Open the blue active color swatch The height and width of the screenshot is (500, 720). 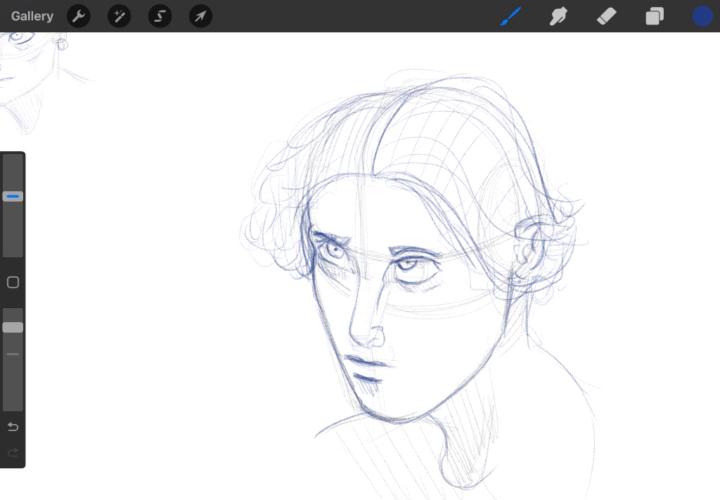[703, 16]
